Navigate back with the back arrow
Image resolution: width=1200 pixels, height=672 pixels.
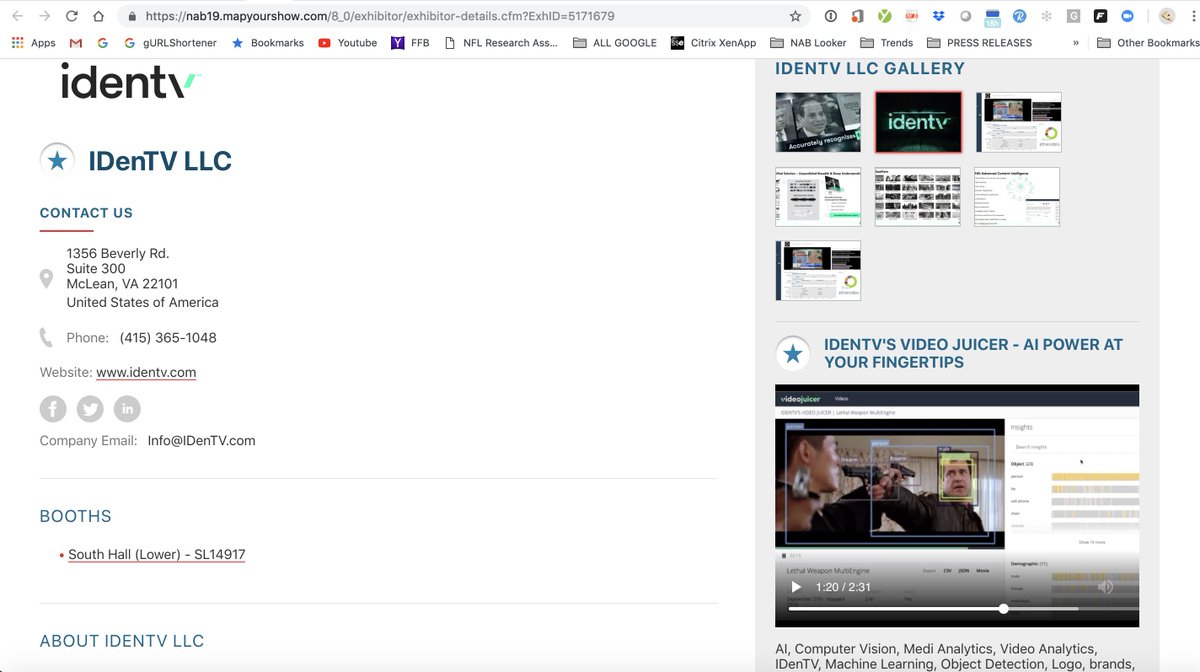click(17, 16)
